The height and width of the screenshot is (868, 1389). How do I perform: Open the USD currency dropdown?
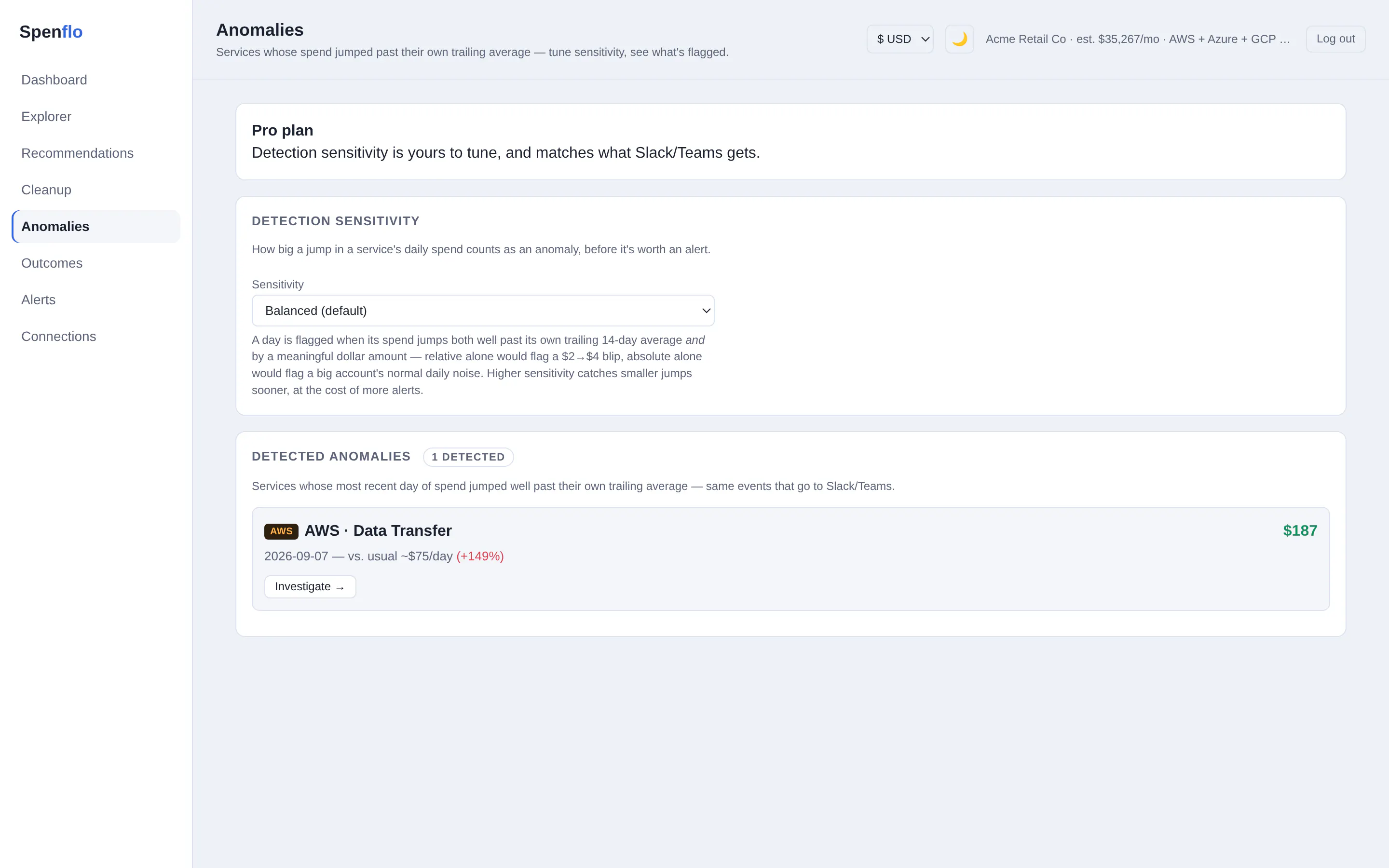click(x=899, y=39)
